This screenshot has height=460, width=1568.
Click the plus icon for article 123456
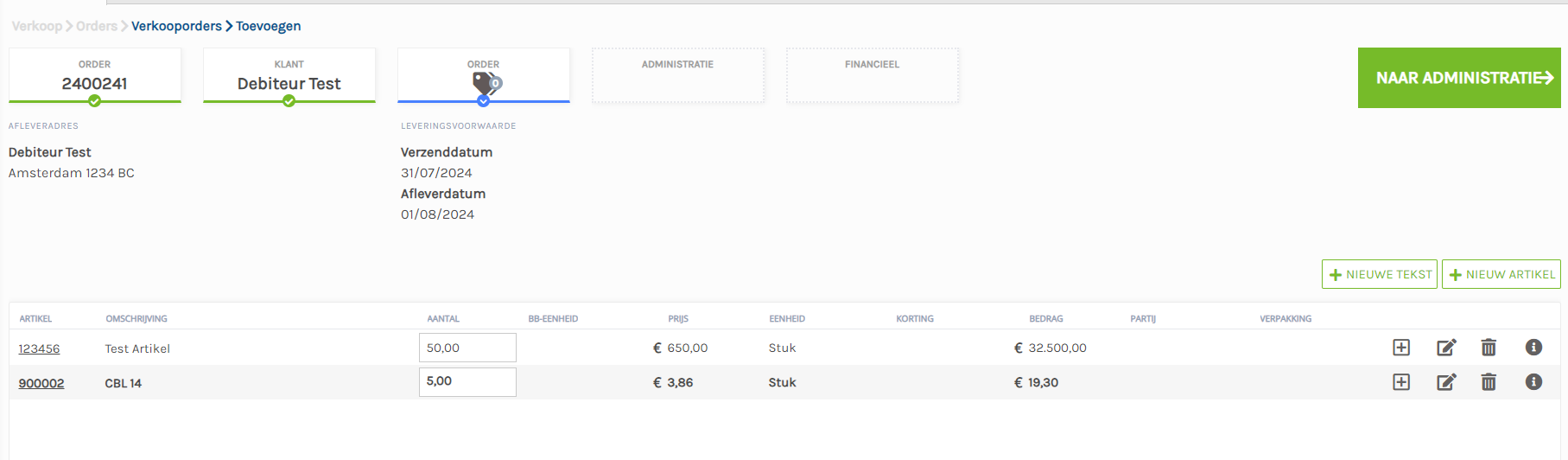pos(1401,348)
